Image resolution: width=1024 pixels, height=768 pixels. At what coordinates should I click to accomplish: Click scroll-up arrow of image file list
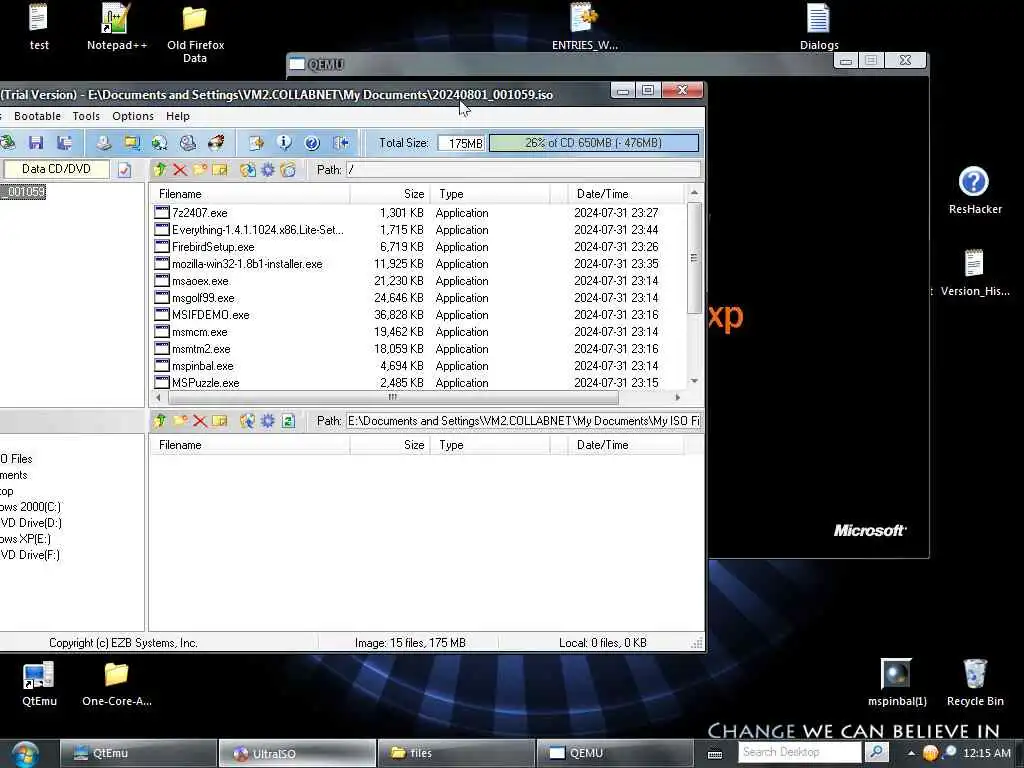click(x=694, y=193)
